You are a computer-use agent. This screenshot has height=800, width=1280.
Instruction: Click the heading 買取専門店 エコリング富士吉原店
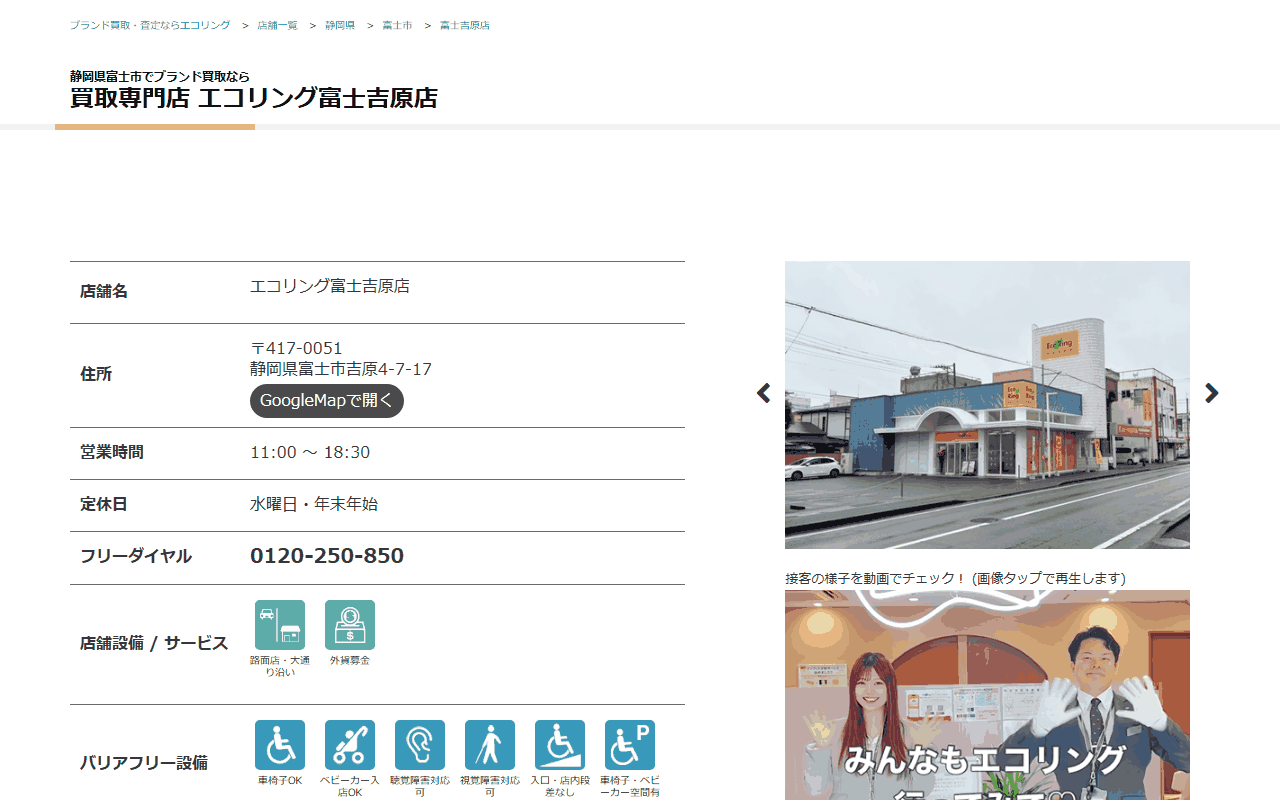[254, 98]
